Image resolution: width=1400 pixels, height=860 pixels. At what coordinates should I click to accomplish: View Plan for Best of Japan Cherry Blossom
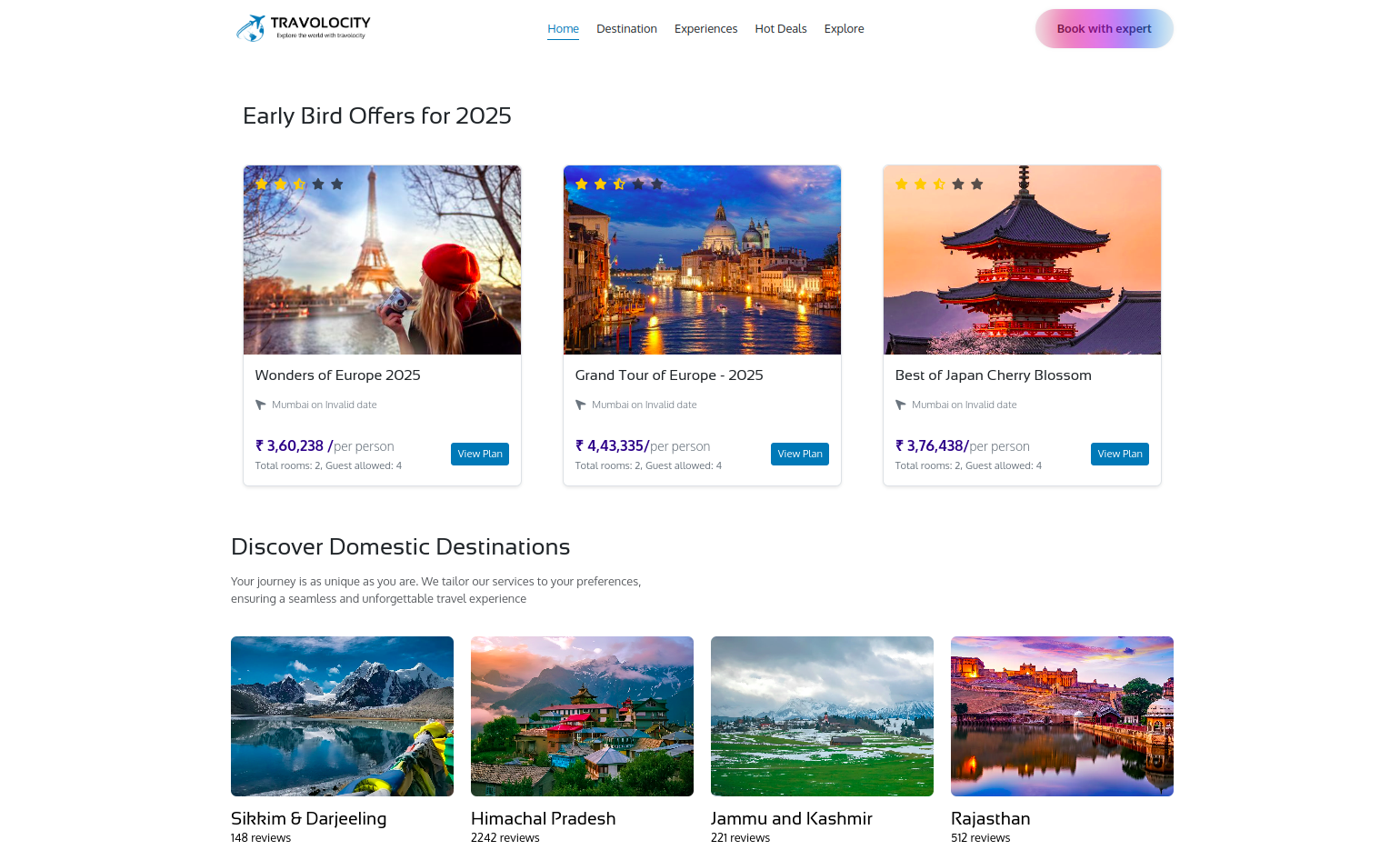coord(1119,454)
